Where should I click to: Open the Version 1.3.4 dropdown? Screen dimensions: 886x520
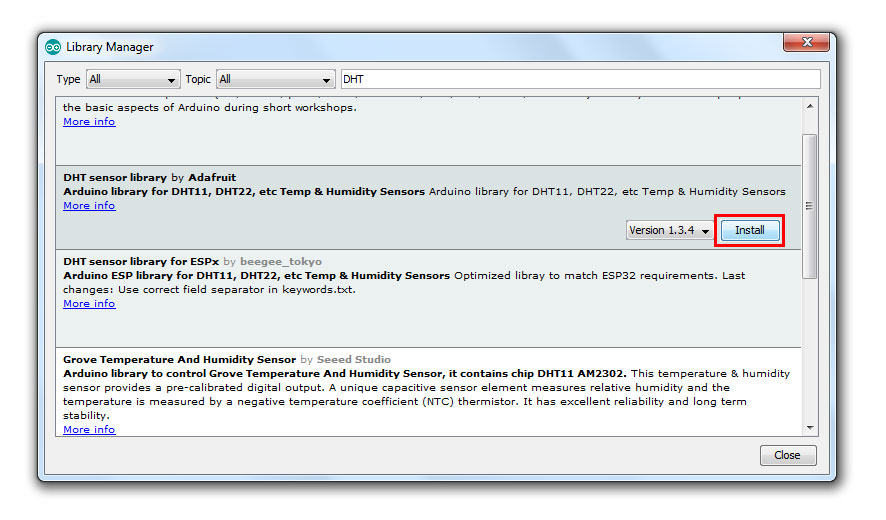[x=670, y=231]
